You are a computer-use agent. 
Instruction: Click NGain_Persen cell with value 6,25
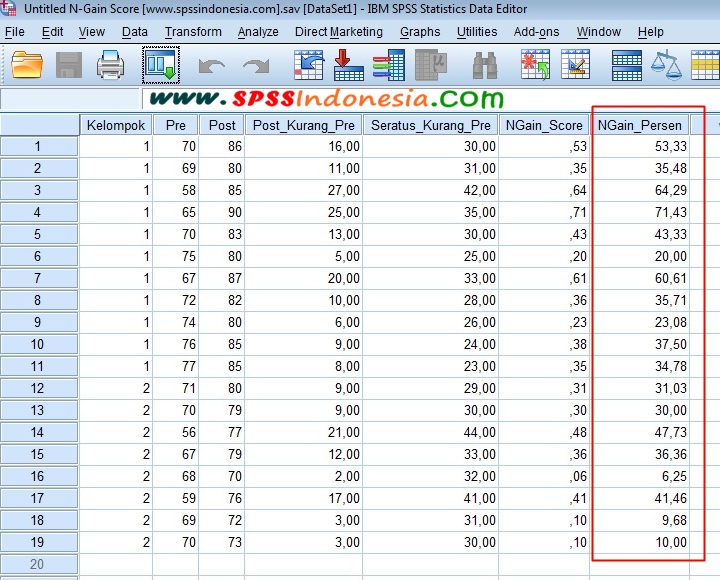(x=639, y=476)
